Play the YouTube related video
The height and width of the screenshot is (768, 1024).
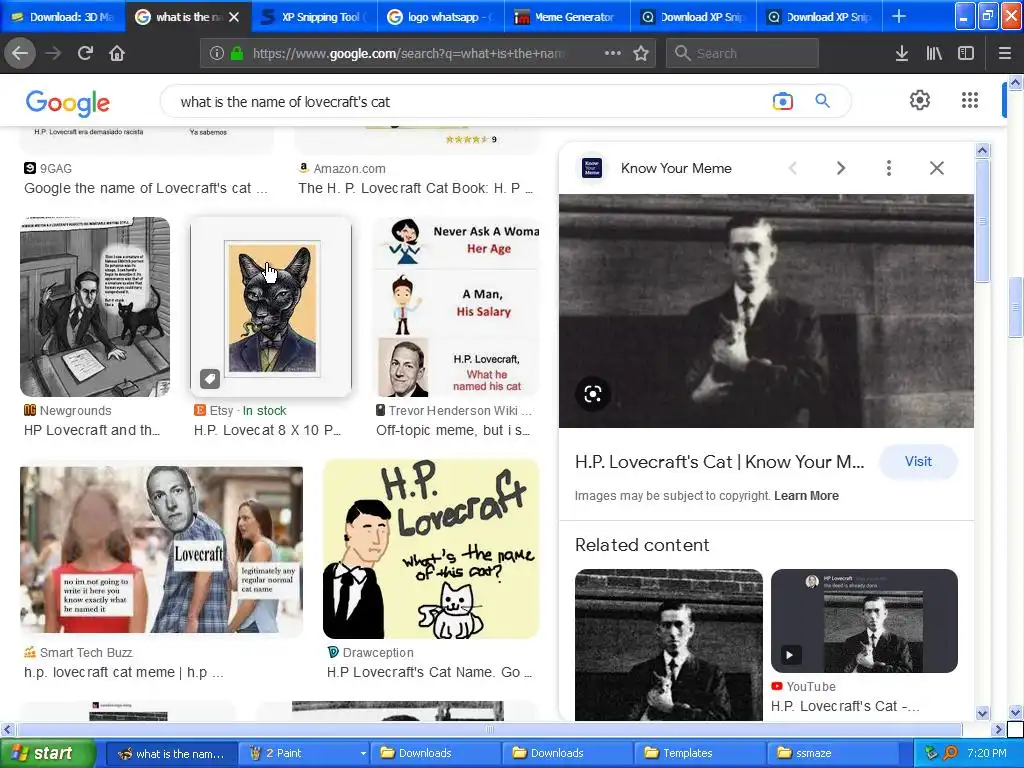(790, 654)
